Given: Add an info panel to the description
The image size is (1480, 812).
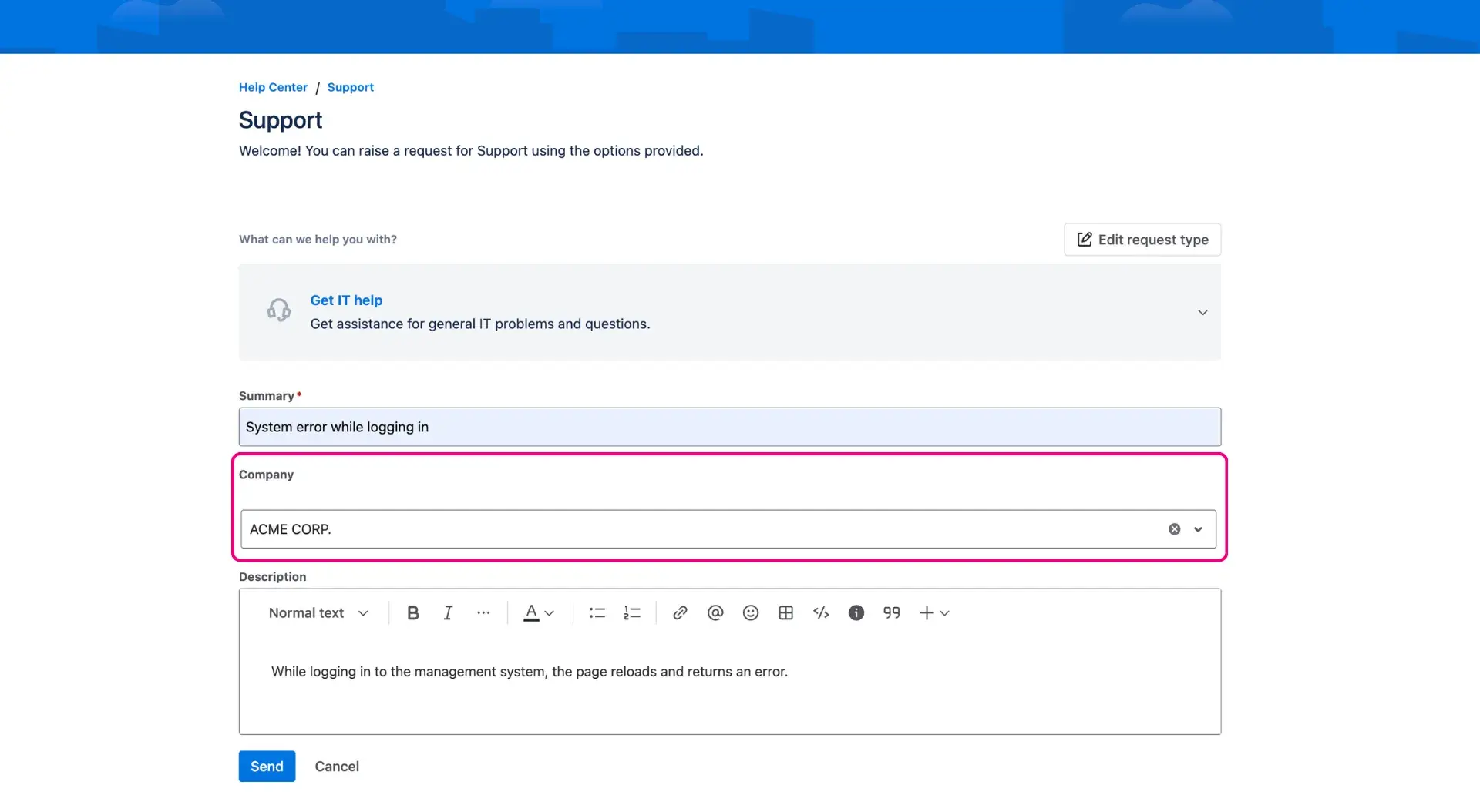Looking at the screenshot, I should click(x=856, y=612).
